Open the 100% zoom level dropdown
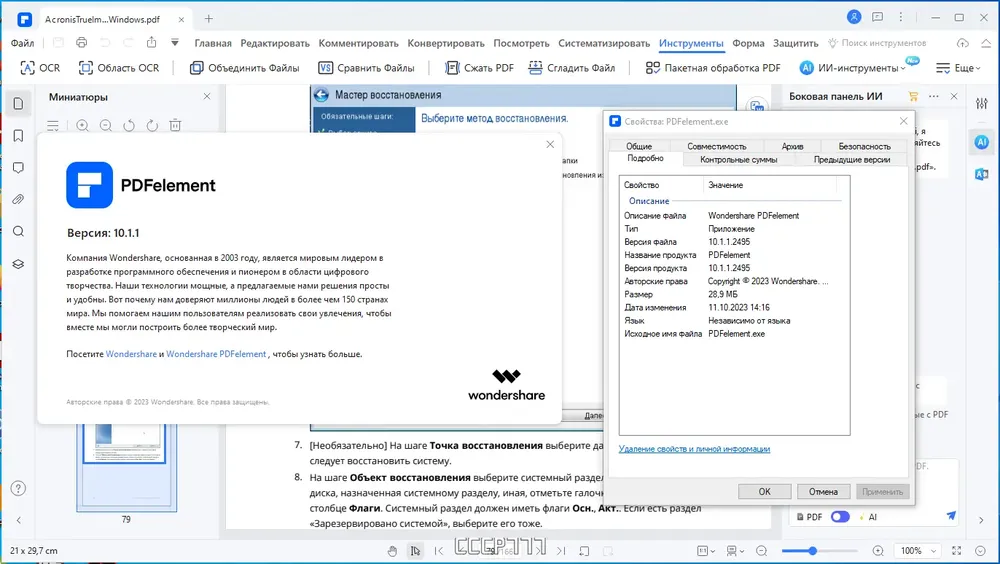This screenshot has height=564, width=1000. (917, 551)
